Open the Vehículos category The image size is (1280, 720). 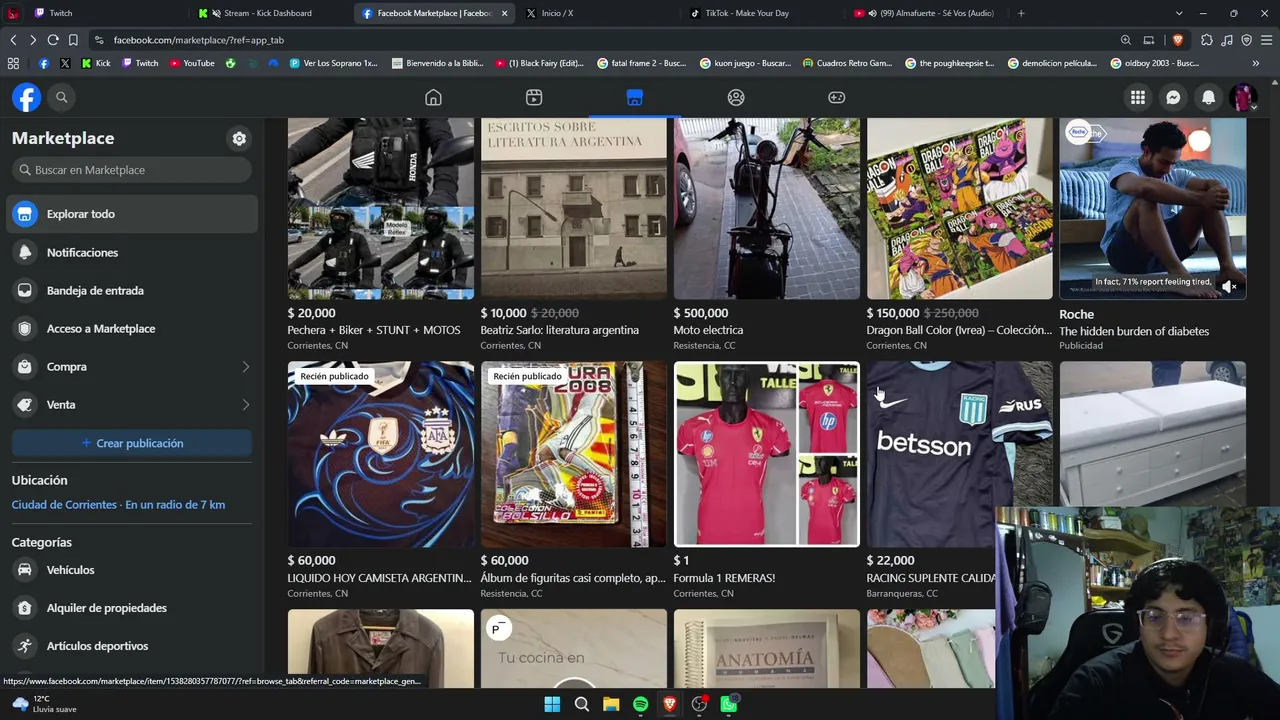[133, 570]
